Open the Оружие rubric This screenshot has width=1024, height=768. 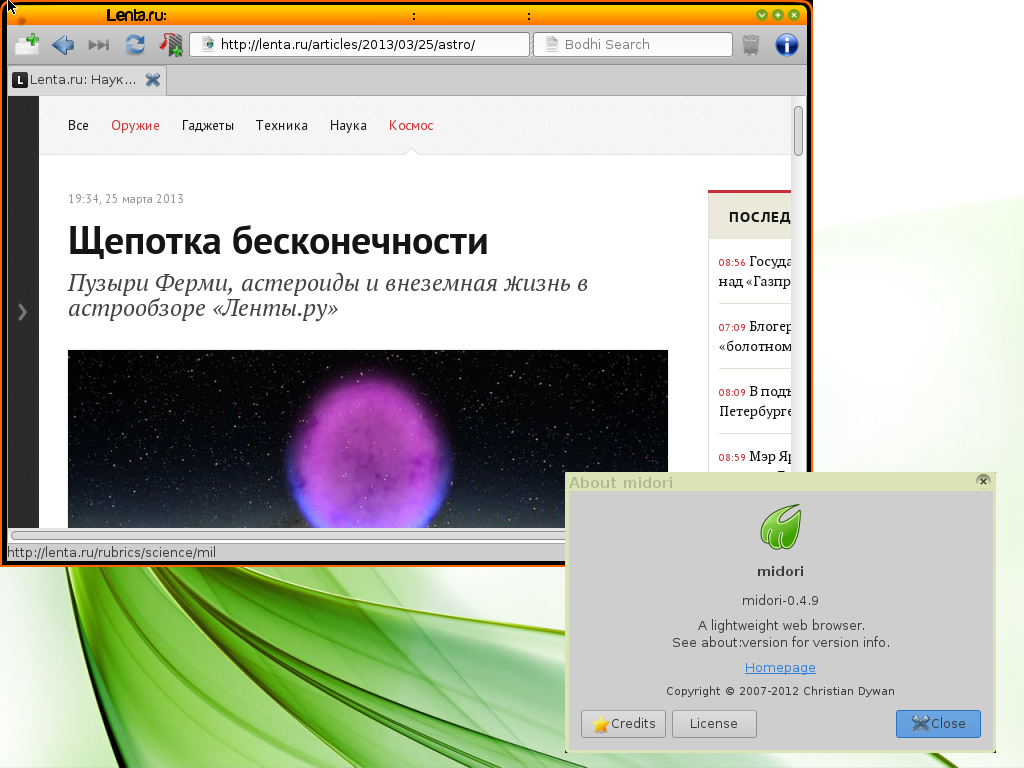tap(135, 125)
